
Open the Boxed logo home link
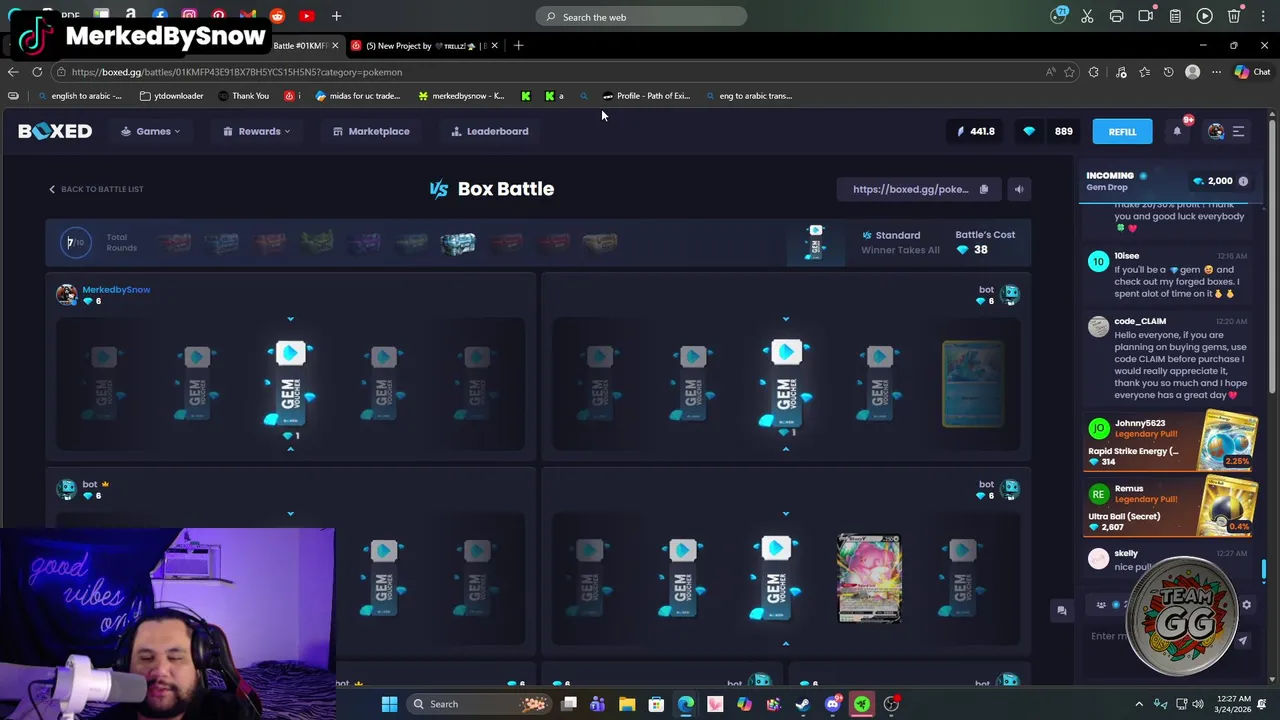tap(55, 131)
